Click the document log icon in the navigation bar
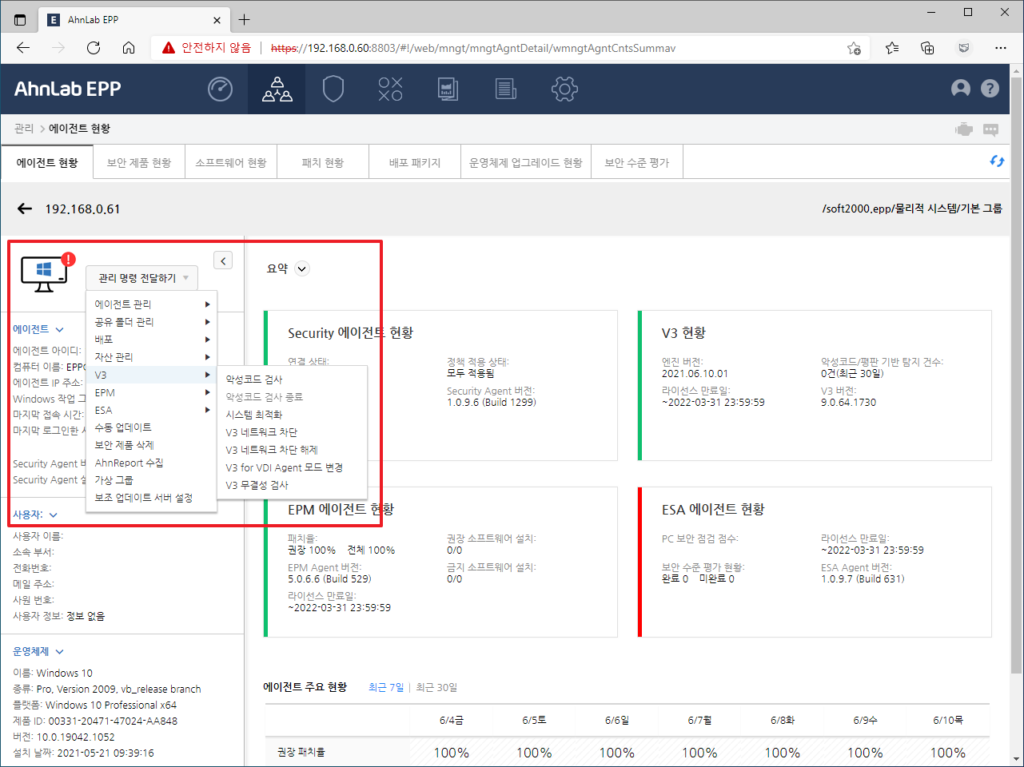The width and height of the screenshot is (1024, 767). pyautogui.click(x=506, y=88)
